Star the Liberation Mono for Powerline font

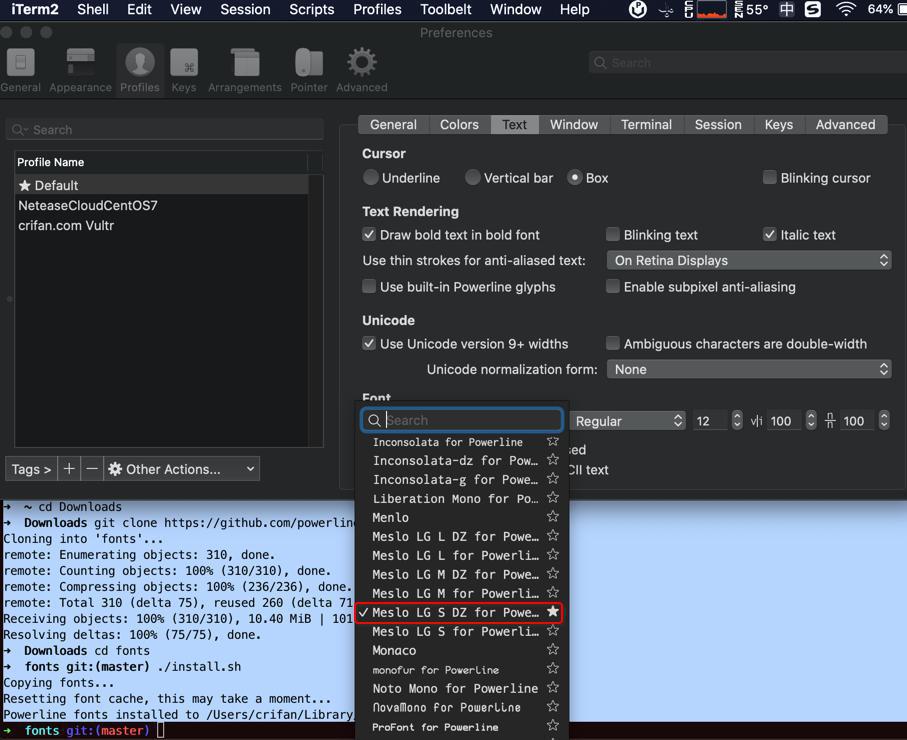(553, 498)
